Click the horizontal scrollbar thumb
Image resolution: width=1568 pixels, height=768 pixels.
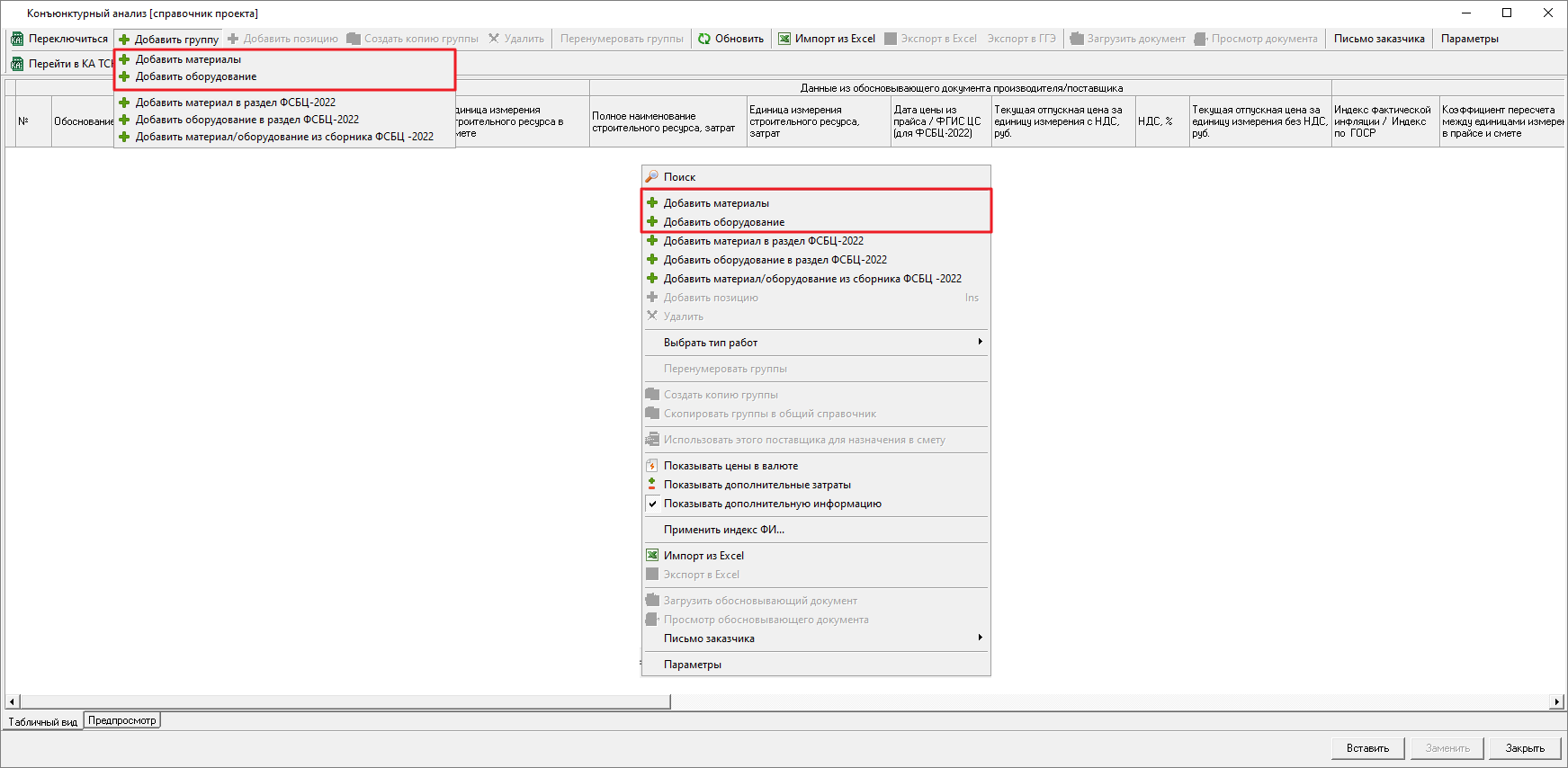[345, 701]
